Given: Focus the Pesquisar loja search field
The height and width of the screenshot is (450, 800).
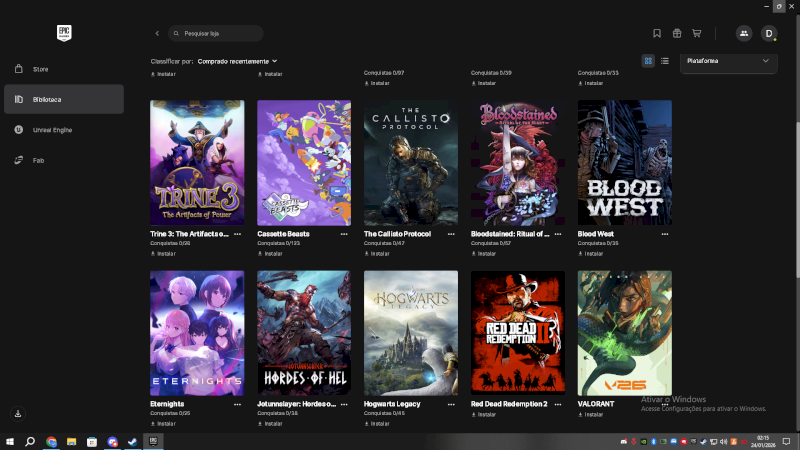Looking at the screenshot, I should coord(216,33).
